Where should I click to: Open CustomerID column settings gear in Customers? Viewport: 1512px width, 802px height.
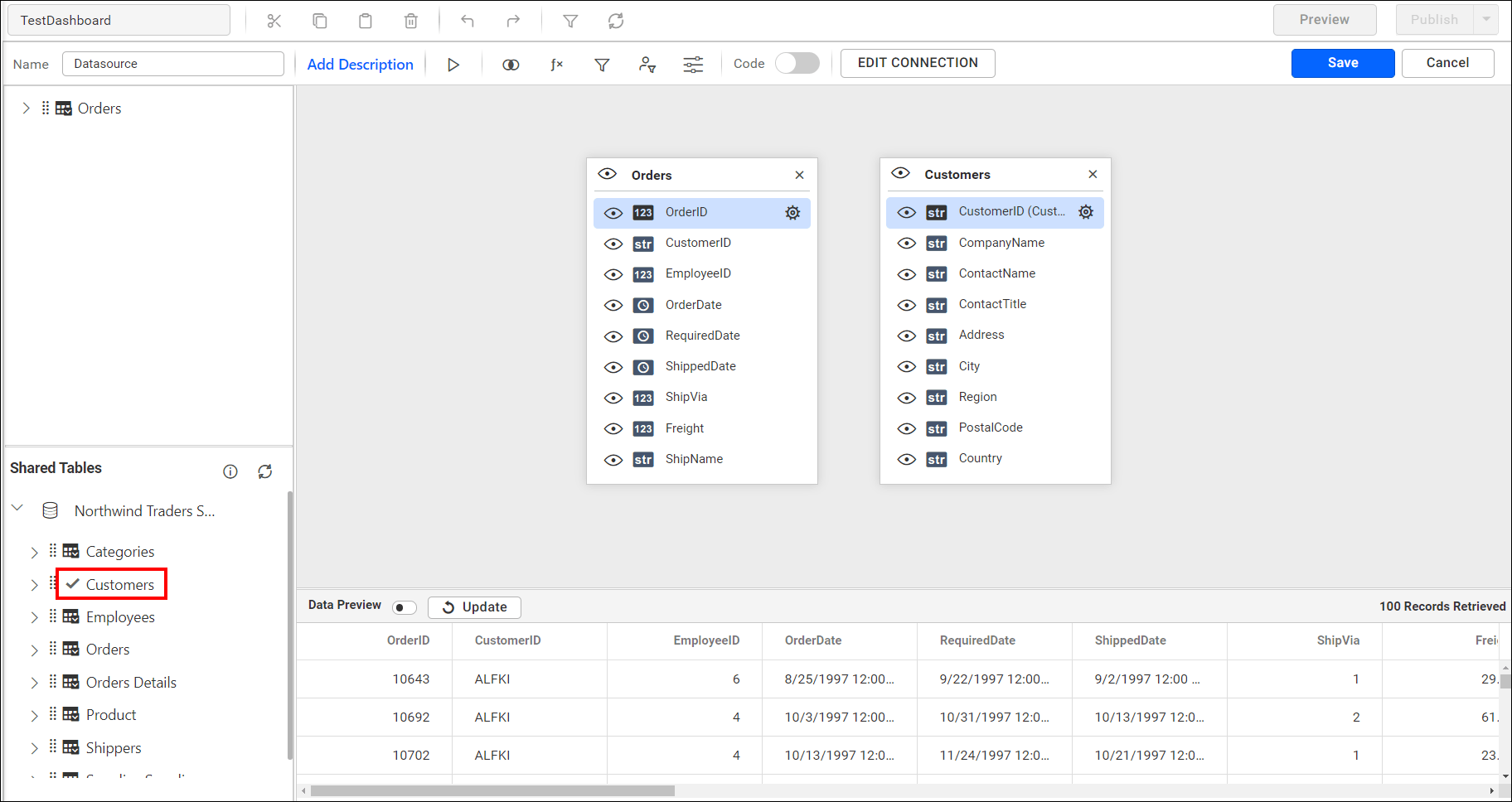click(x=1086, y=212)
